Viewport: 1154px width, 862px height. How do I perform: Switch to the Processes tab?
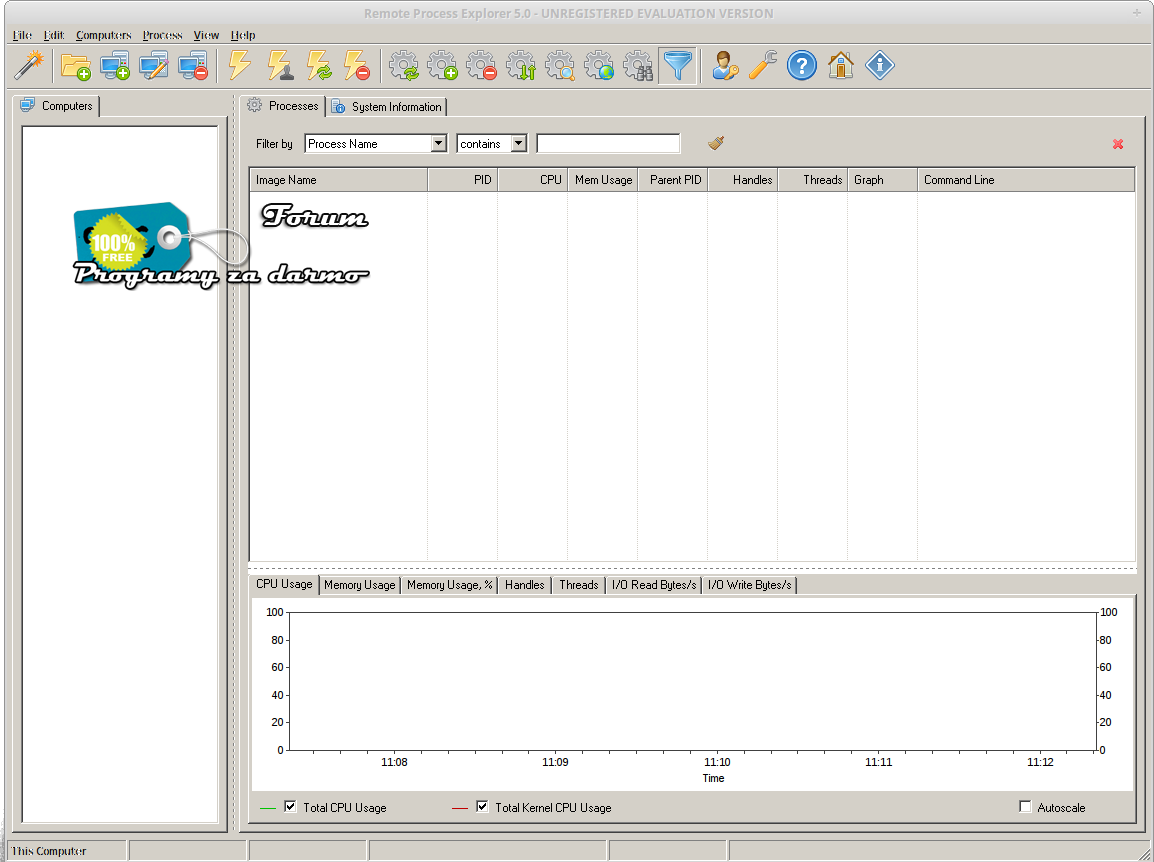coord(283,106)
